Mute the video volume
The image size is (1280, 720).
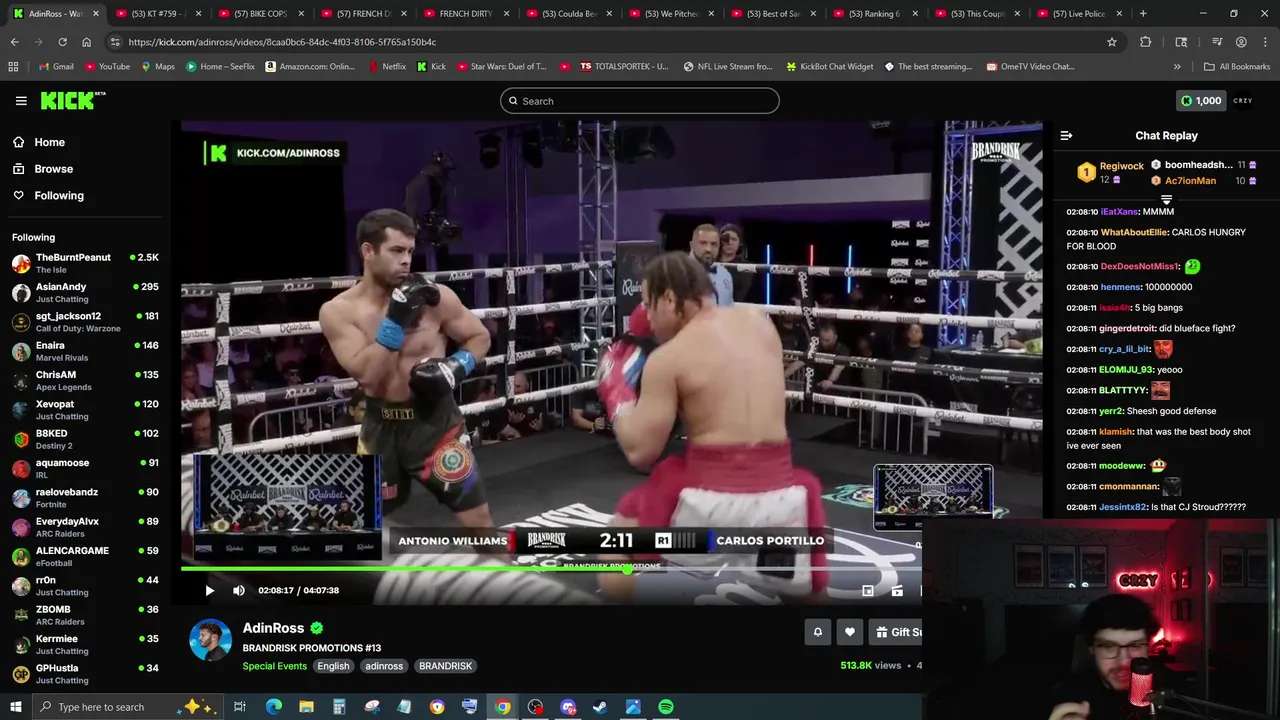[239, 590]
